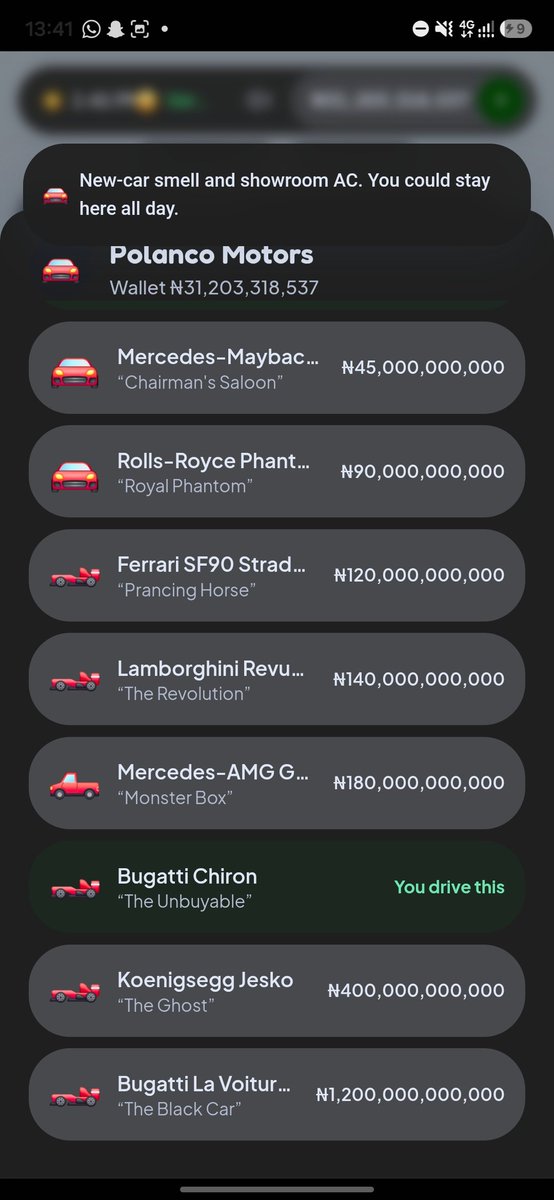Tap the Polanco Motors header car icon

61,270
